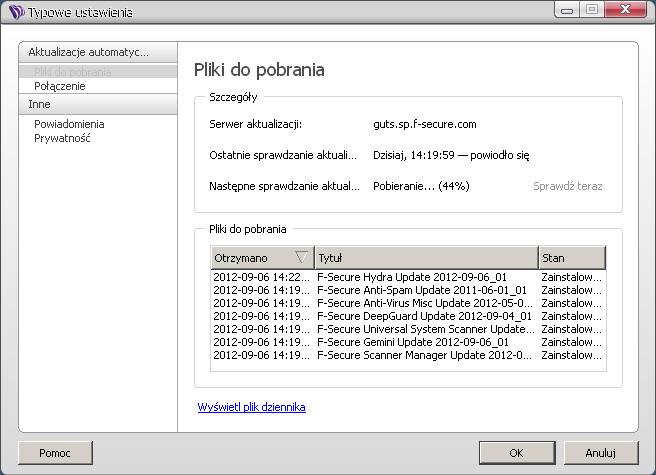Image resolution: width=656 pixels, height=475 pixels.
Task: Open the Prywatność settings page
Action: (x=62, y=138)
